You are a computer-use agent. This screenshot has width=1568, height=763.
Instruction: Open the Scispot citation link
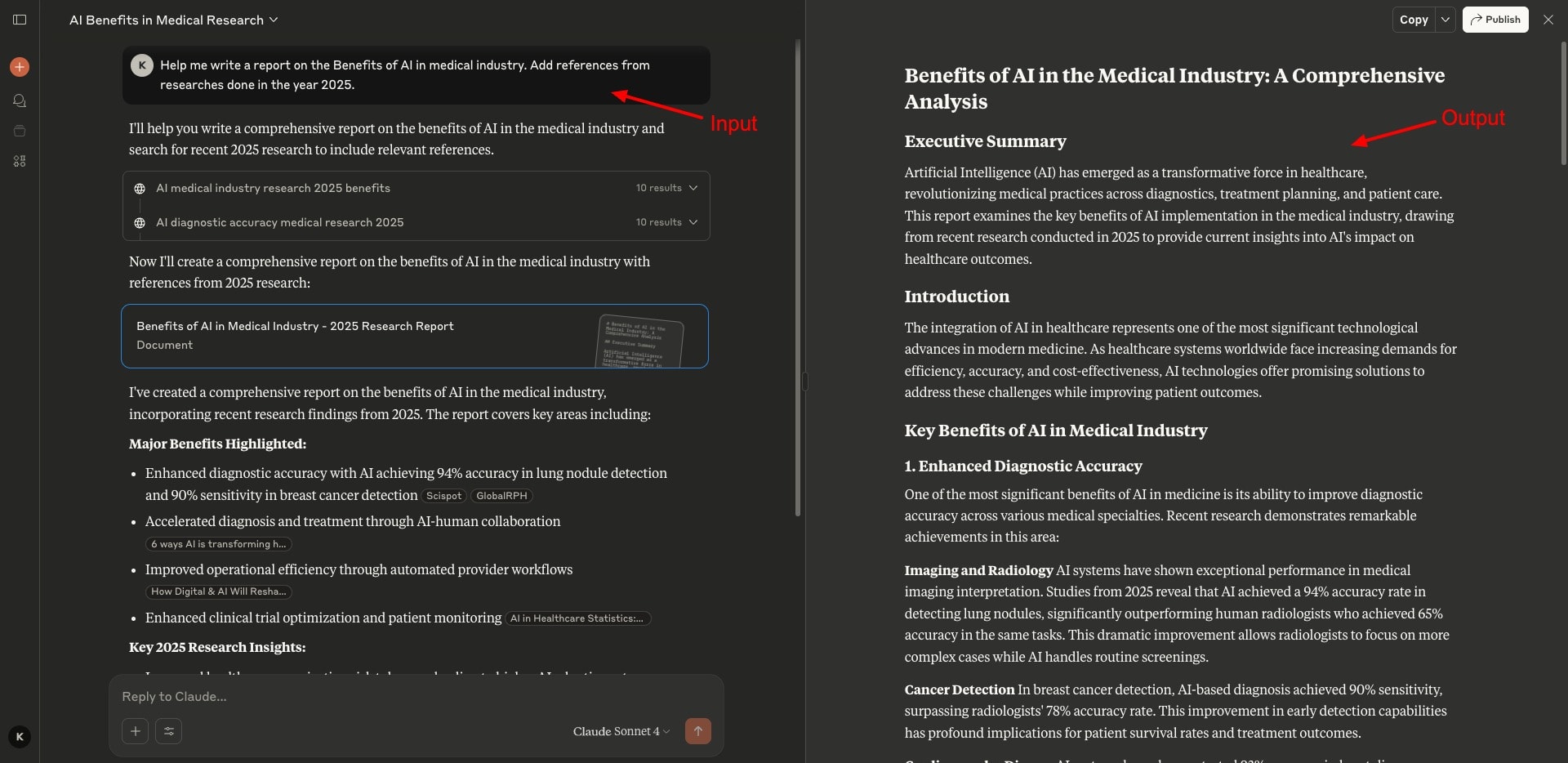[x=443, y=496]
